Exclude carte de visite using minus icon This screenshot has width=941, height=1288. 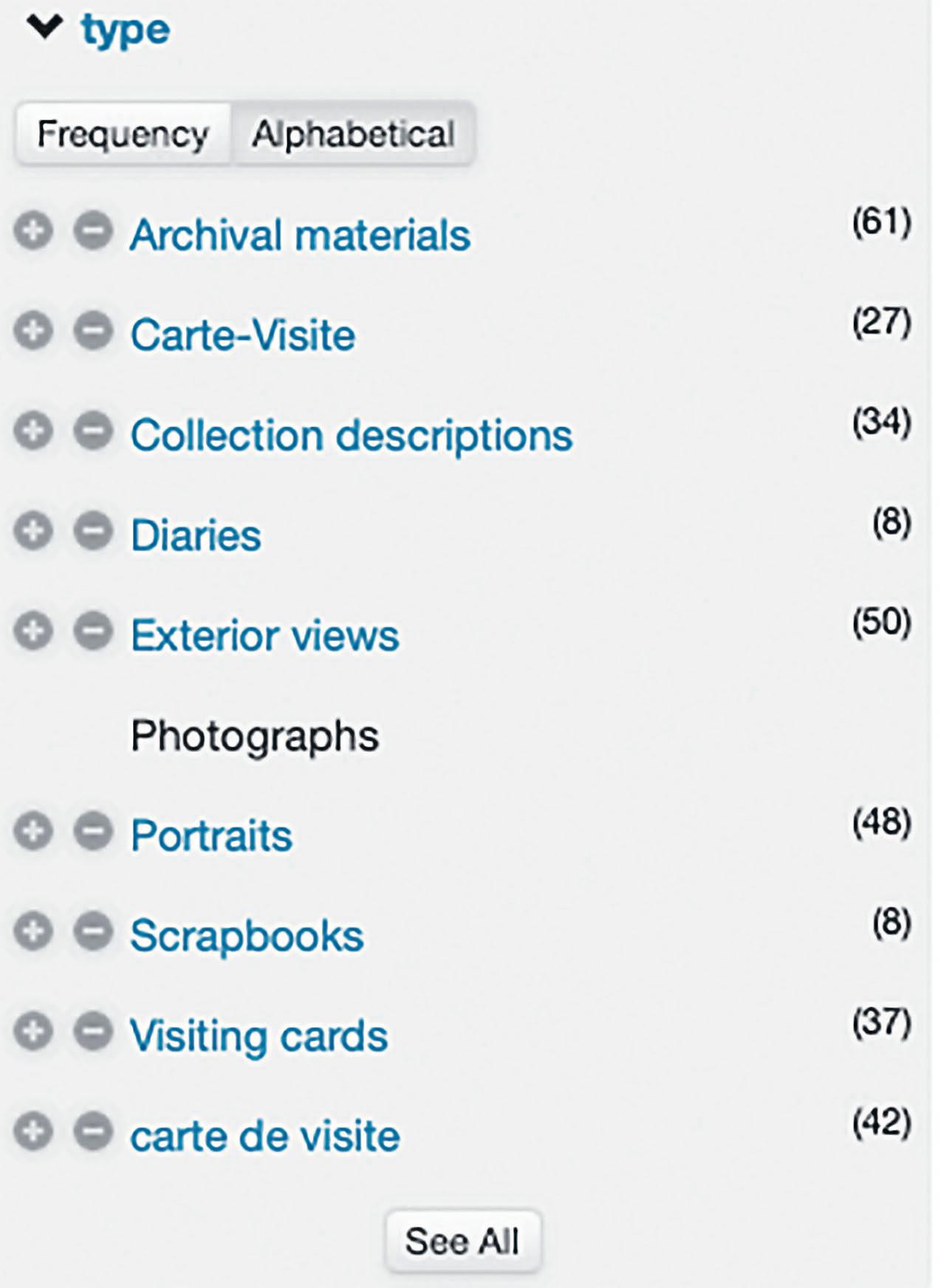(x=93, y=1131)
